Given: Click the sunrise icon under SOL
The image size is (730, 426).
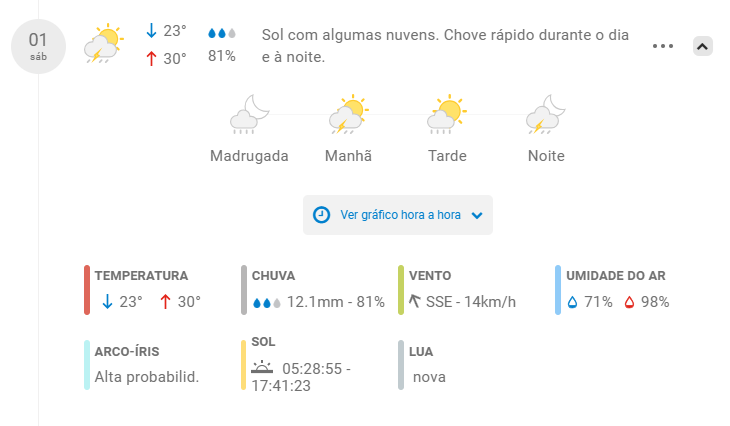Looking at the screenshot, I should pos(262,368).
